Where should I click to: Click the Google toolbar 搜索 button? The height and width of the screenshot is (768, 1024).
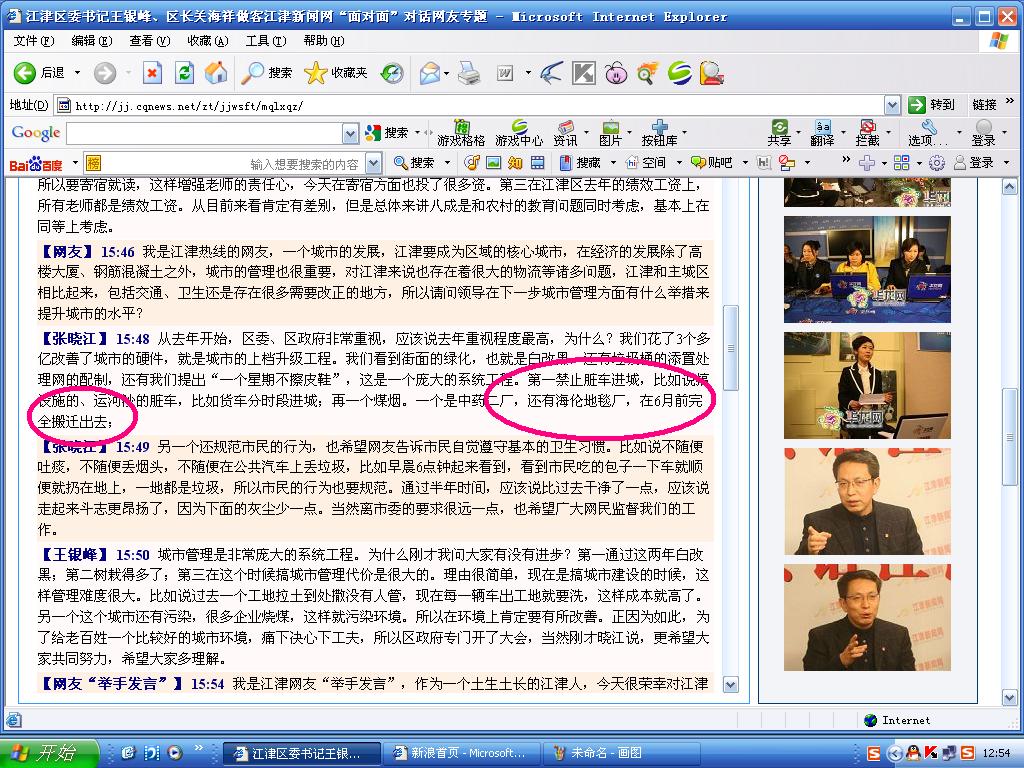tap(388, 133)
